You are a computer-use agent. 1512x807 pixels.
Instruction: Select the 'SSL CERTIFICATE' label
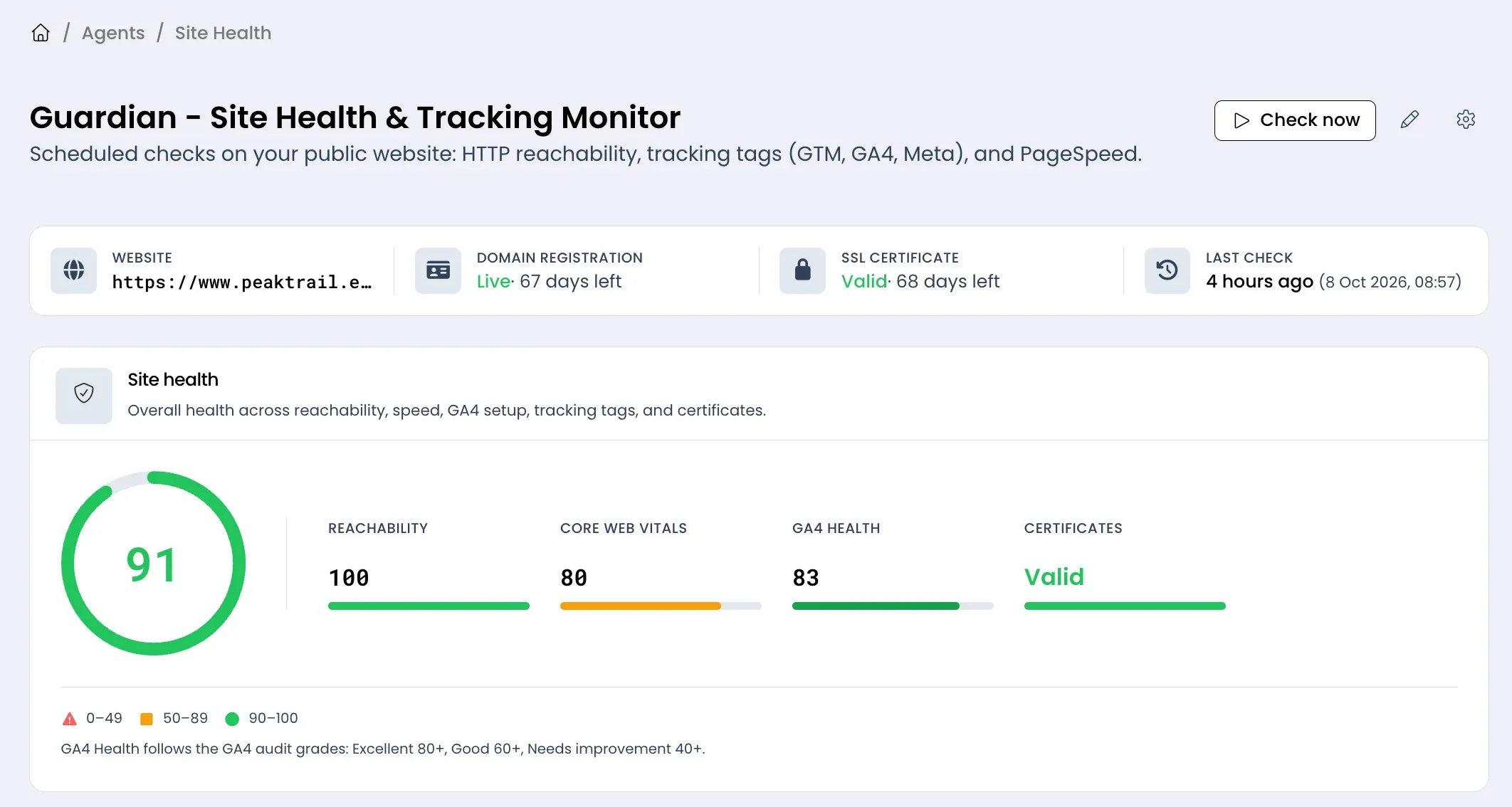pyautogui.click(x=900, y=258)
